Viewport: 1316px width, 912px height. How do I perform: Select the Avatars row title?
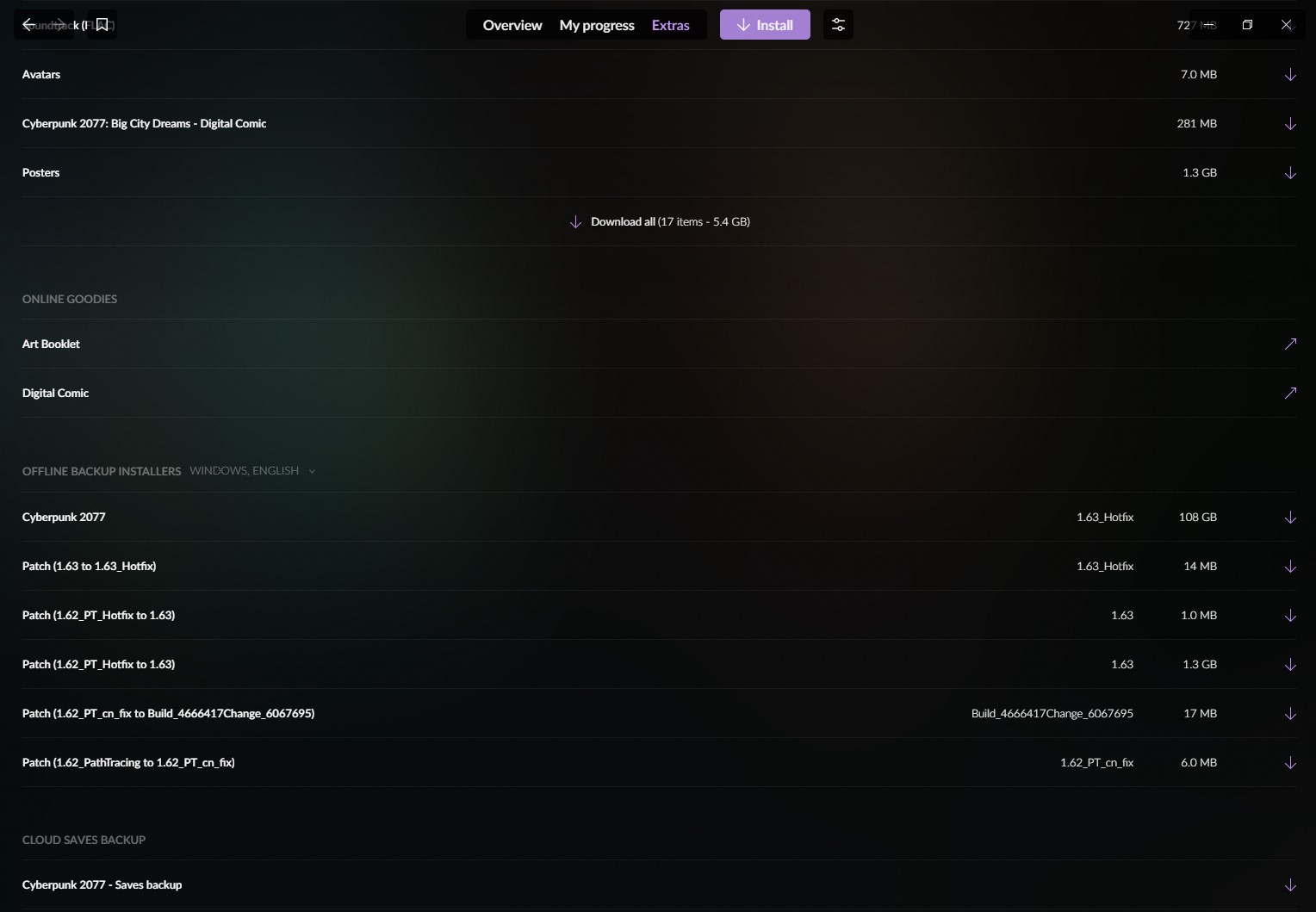pyautogui.click(x=41, y=75)
